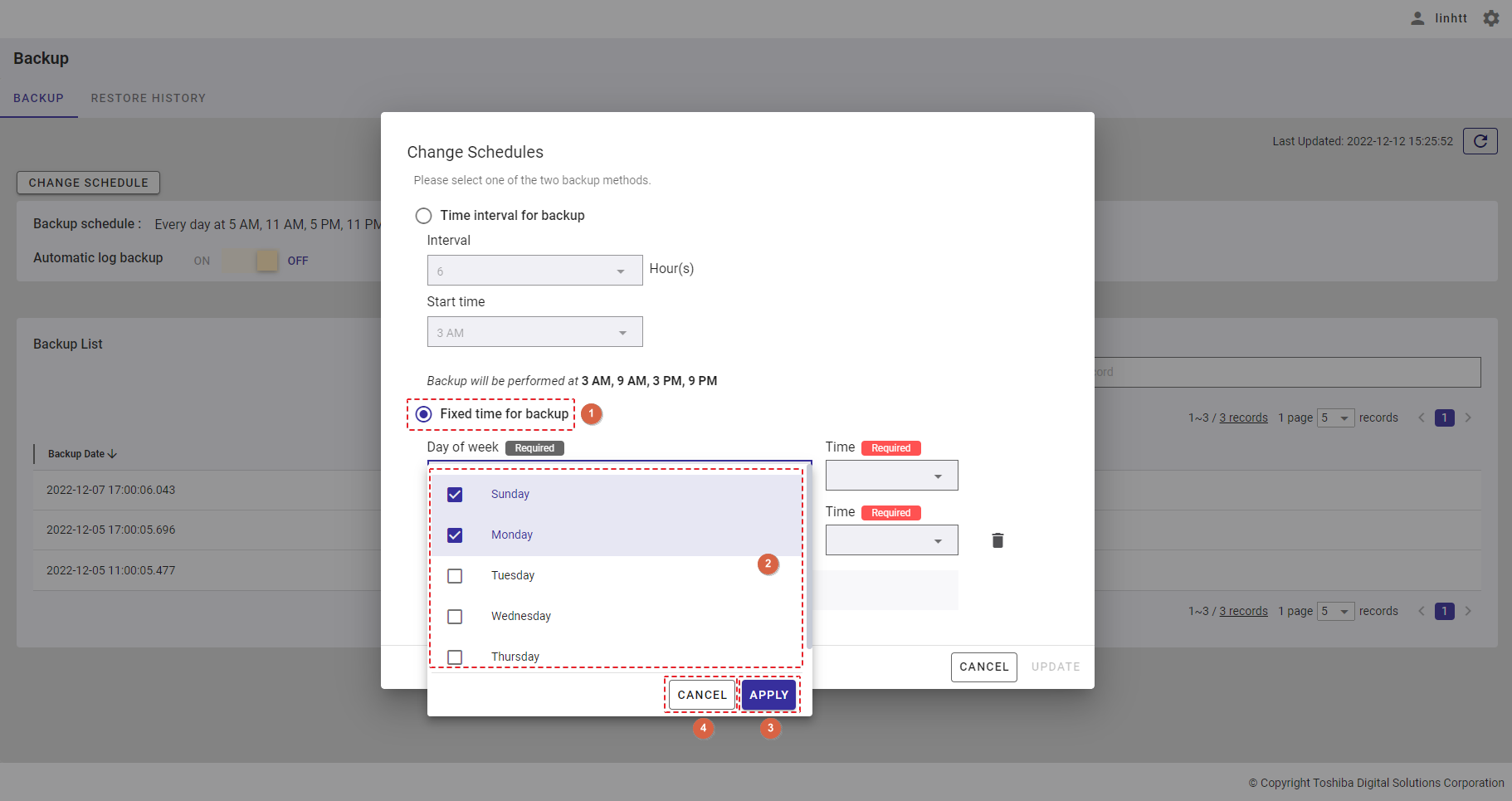Open the first Time dropdown
This screenshot has width=1512, height=801.
(x=891, y=476)
